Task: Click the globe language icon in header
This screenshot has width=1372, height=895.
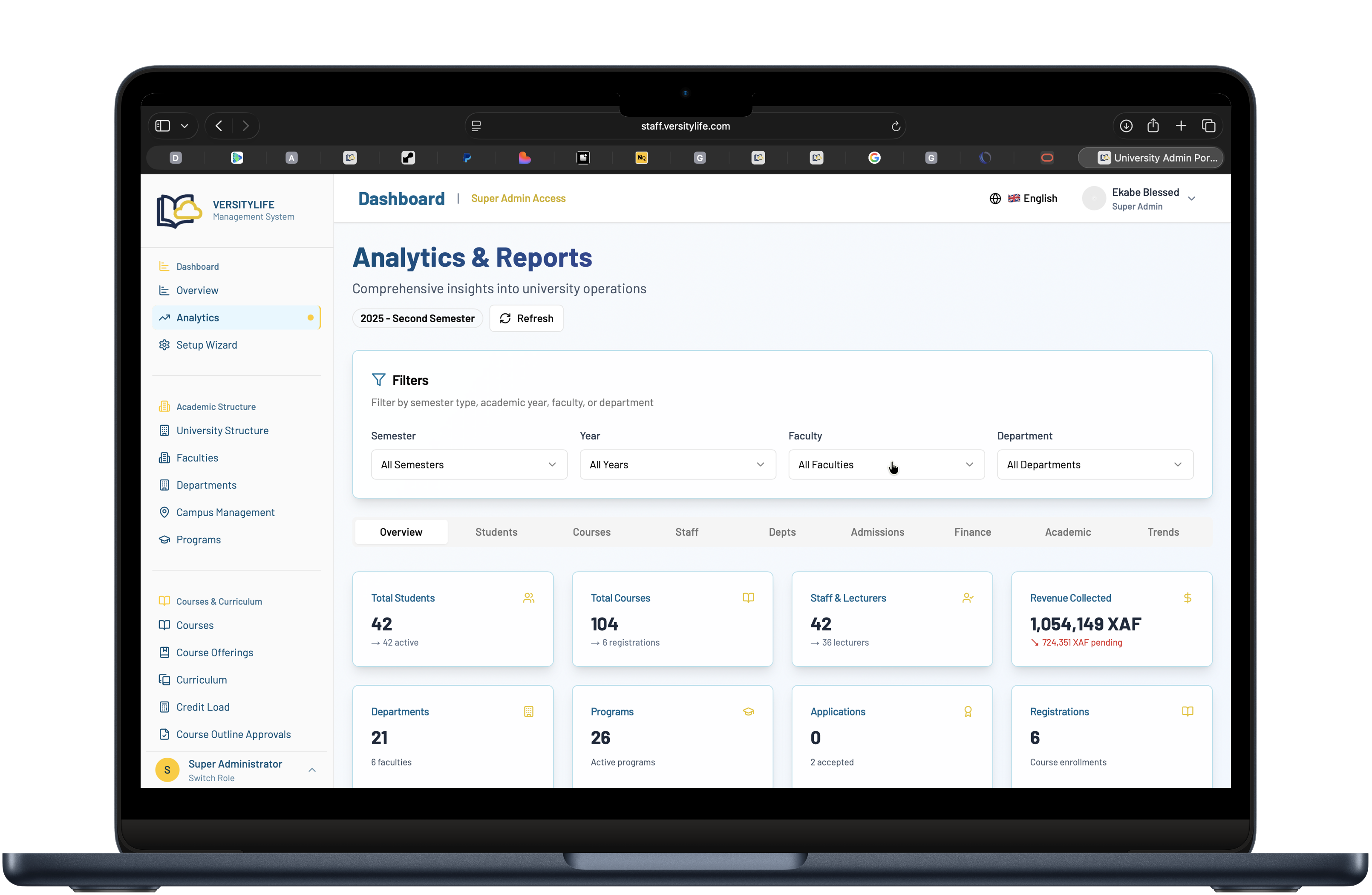Action: point(996,198)
